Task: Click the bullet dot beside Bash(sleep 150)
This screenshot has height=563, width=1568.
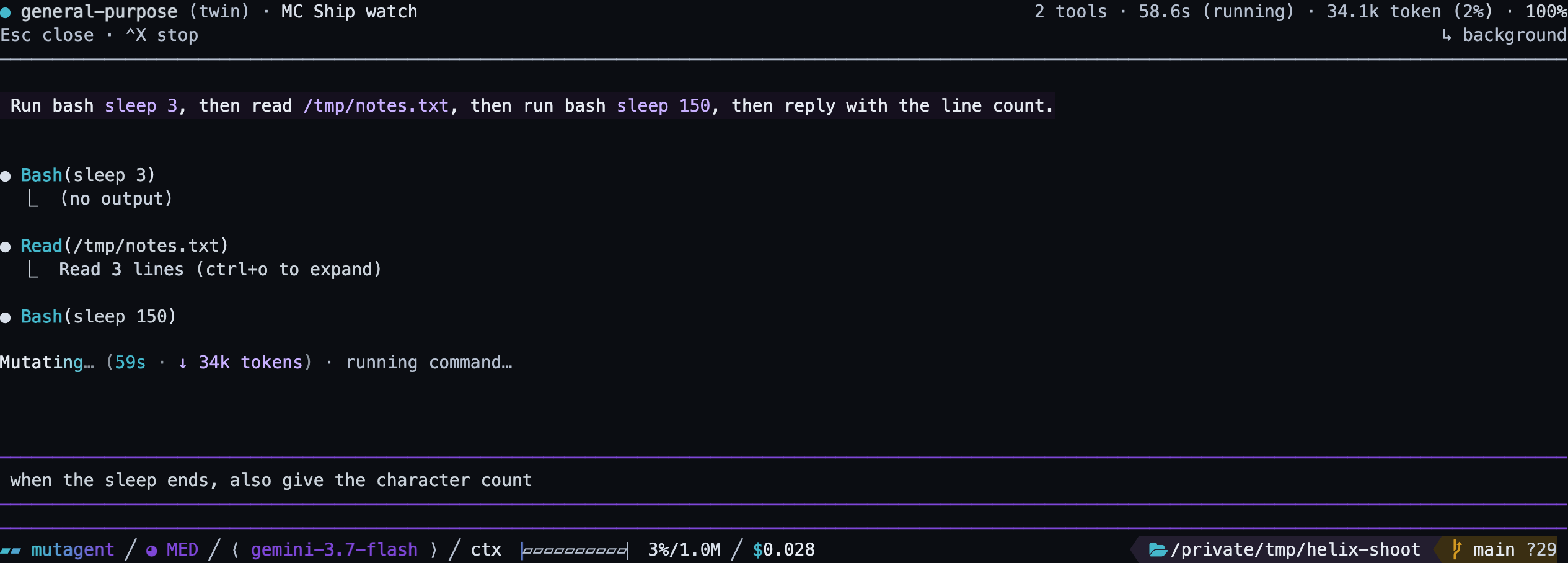Action: (x=6, y=317)
